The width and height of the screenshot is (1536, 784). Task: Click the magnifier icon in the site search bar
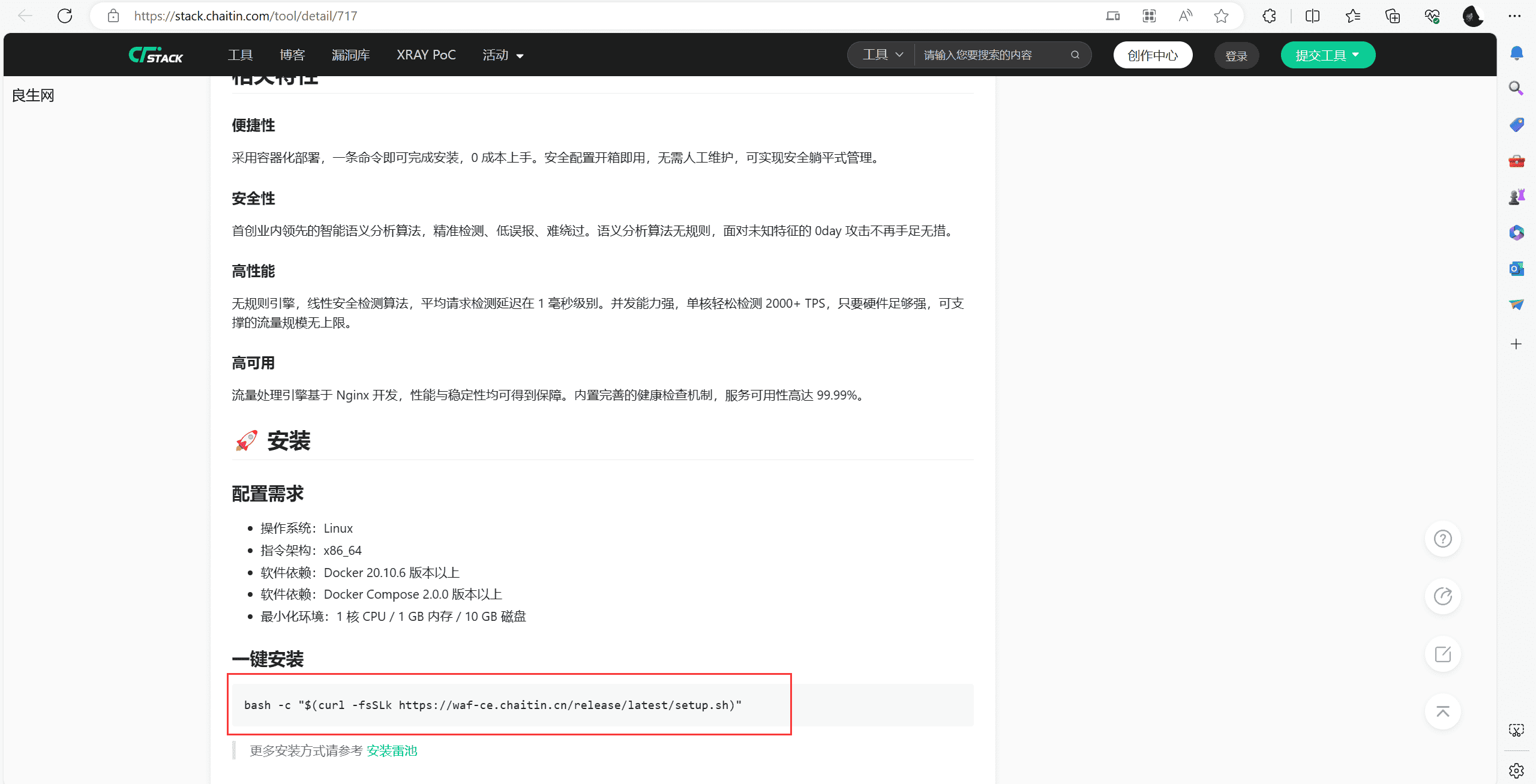[1075, 55]
